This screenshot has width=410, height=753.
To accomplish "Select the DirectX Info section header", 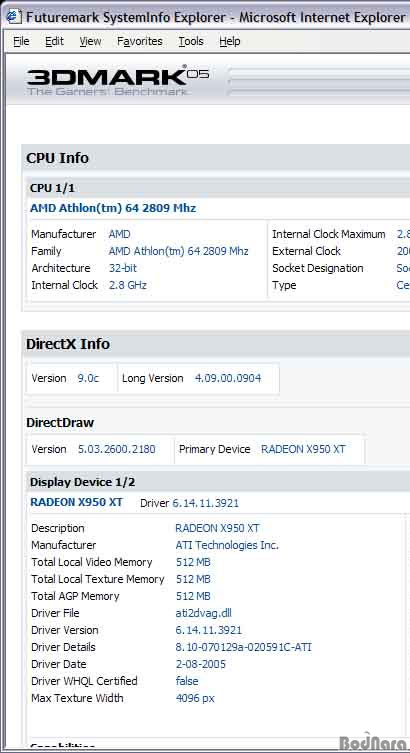I will tap(68, 344).
